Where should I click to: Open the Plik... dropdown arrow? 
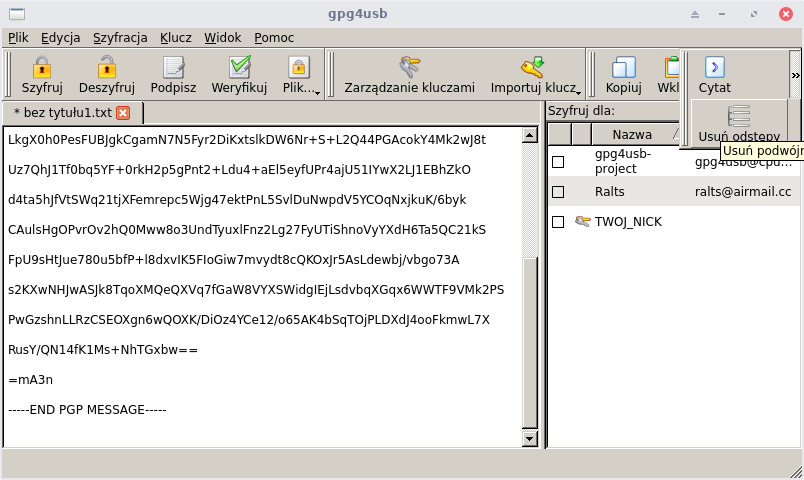point(317,93)
